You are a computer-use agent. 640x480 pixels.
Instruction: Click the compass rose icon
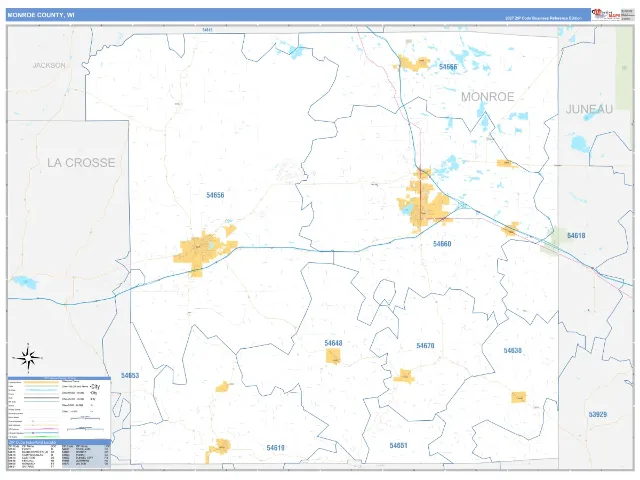[x=28, y=358]
